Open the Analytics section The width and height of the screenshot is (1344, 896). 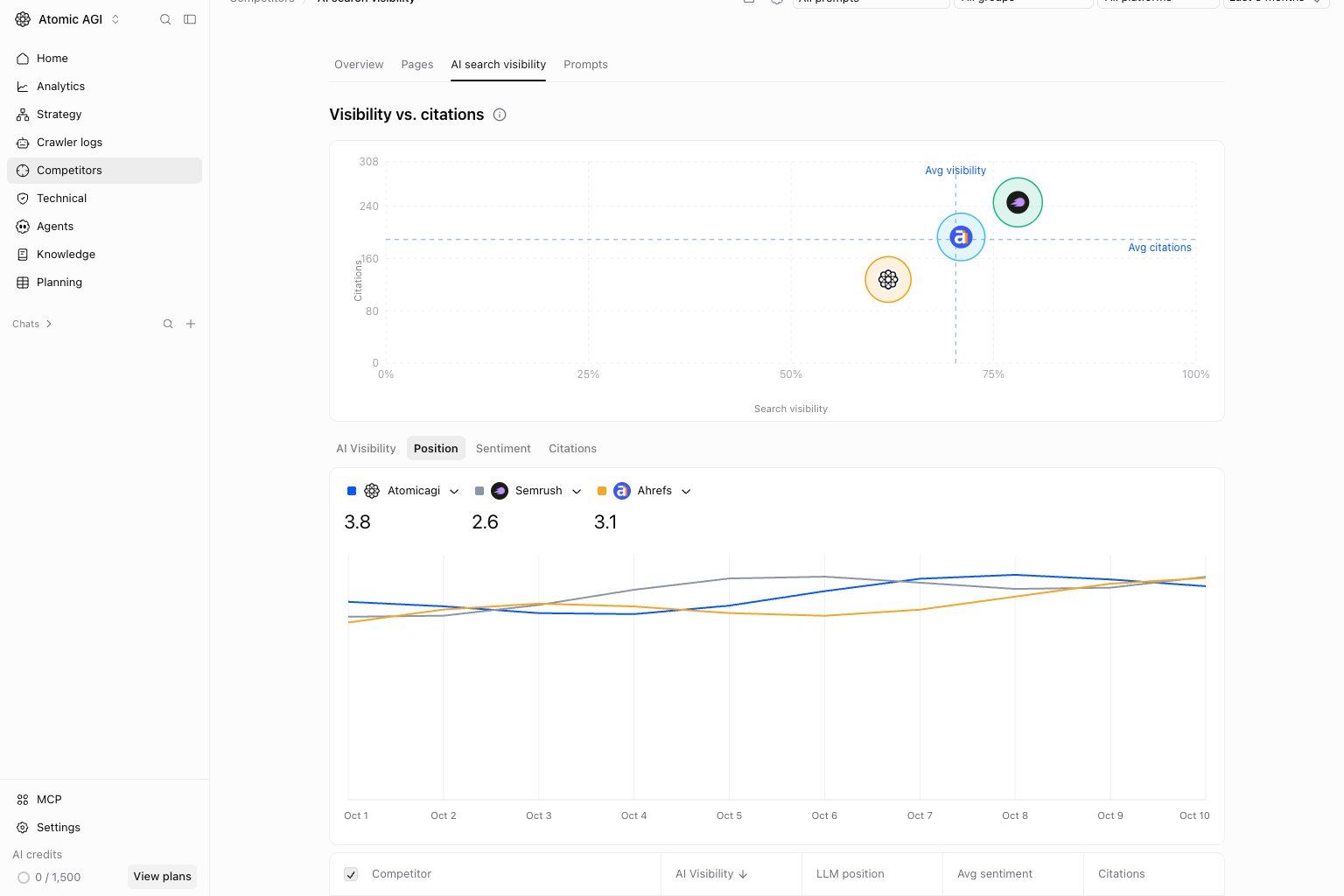coord(104,87)
